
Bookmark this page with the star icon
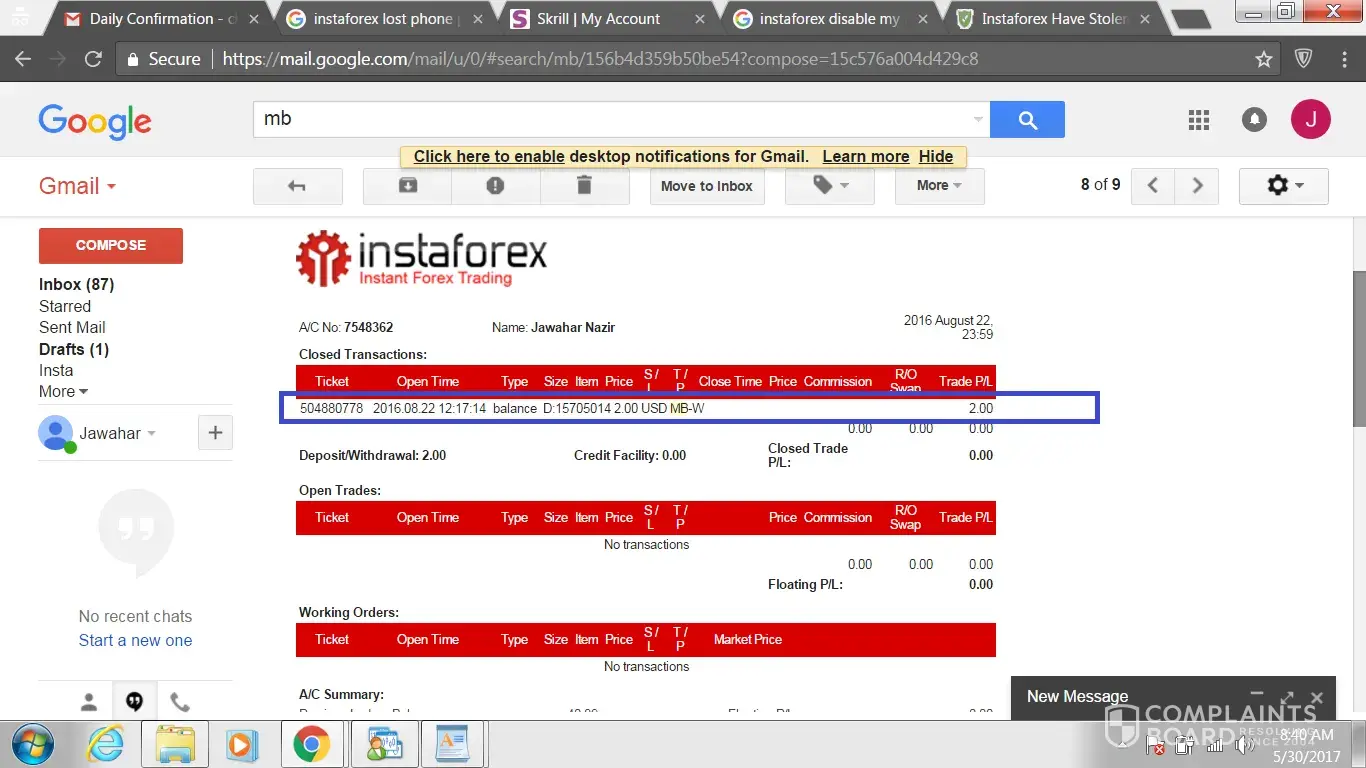(1264, 59)
